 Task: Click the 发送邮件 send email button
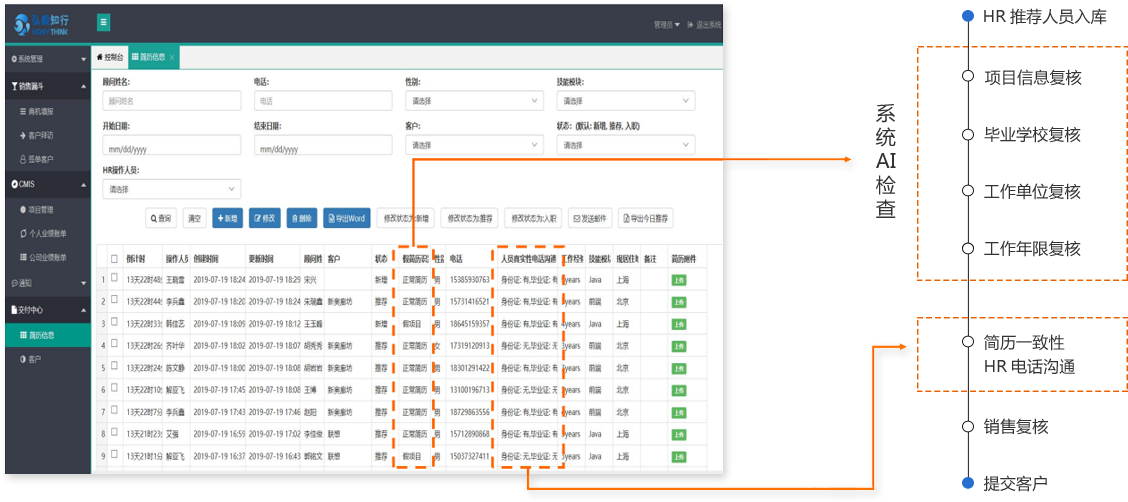coord(590,218)
